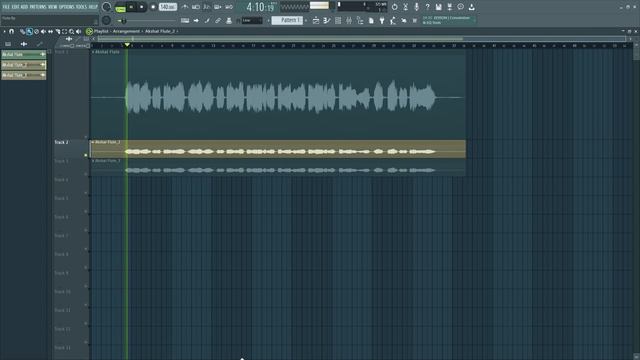640x360 pixels.
Task: Click the arrow right of Pattern 1
Action: pos(306,20)
